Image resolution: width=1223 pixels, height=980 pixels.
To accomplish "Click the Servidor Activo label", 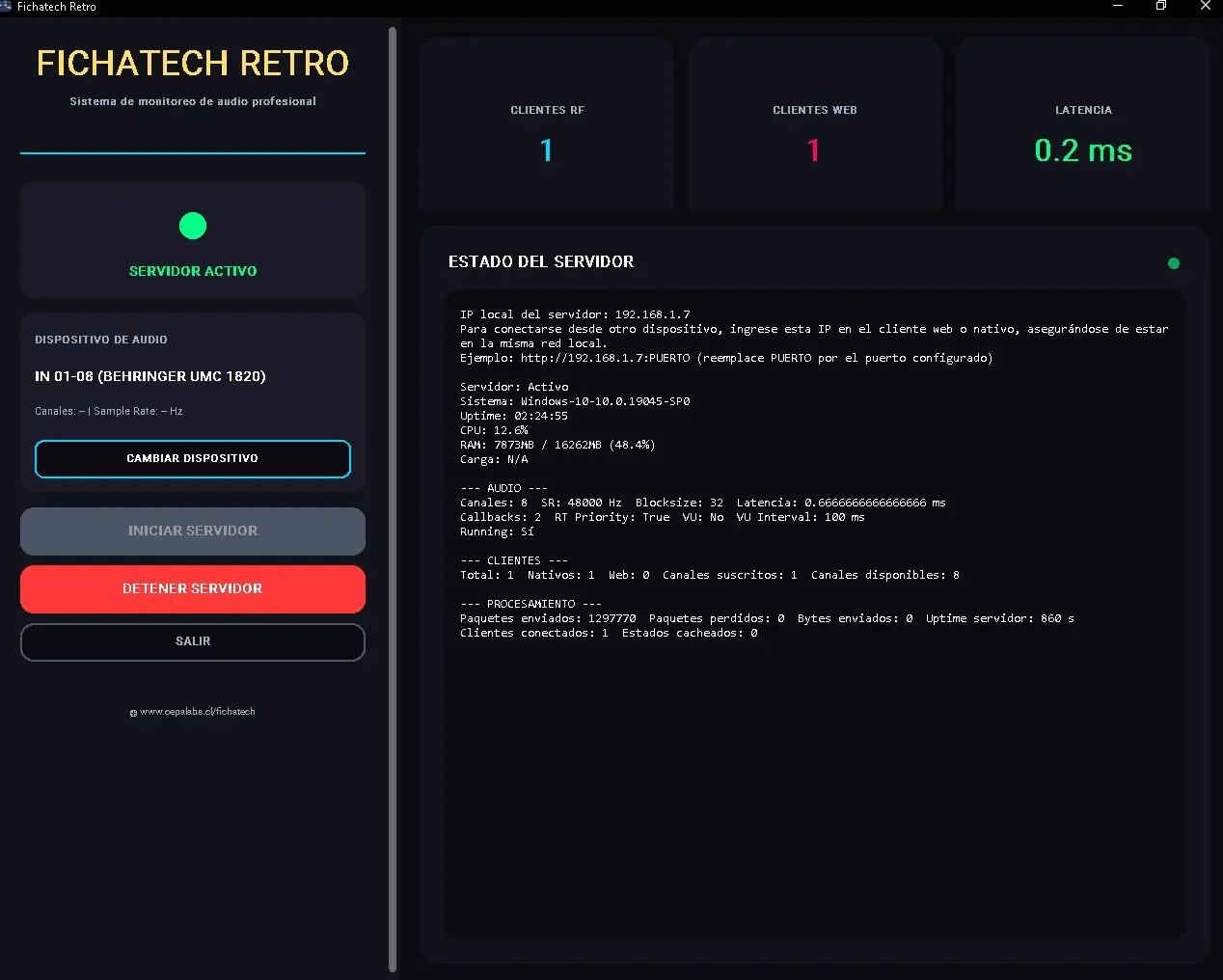I will coord(193,271).
